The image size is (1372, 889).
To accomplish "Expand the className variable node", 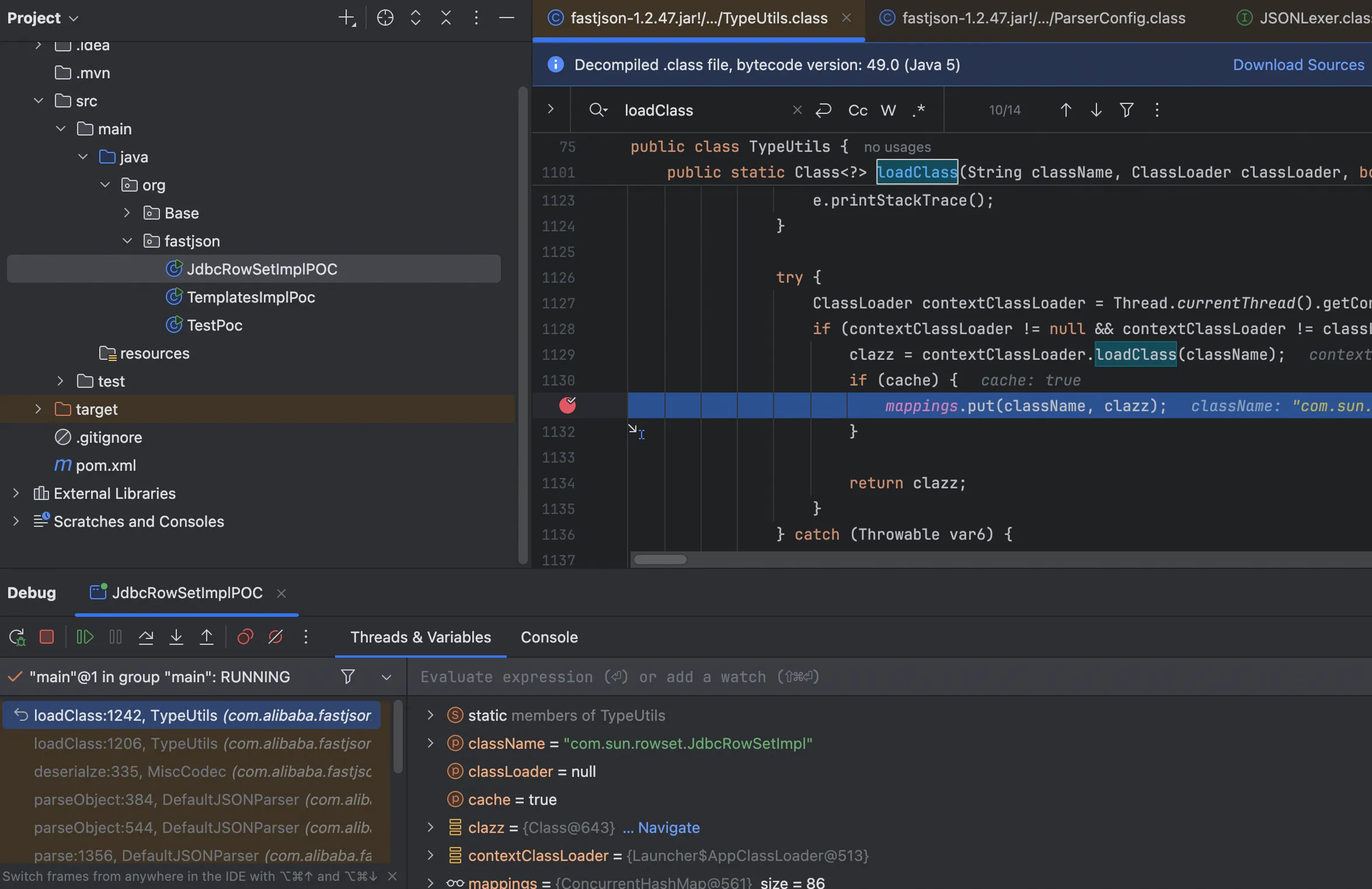I will 430,744.
